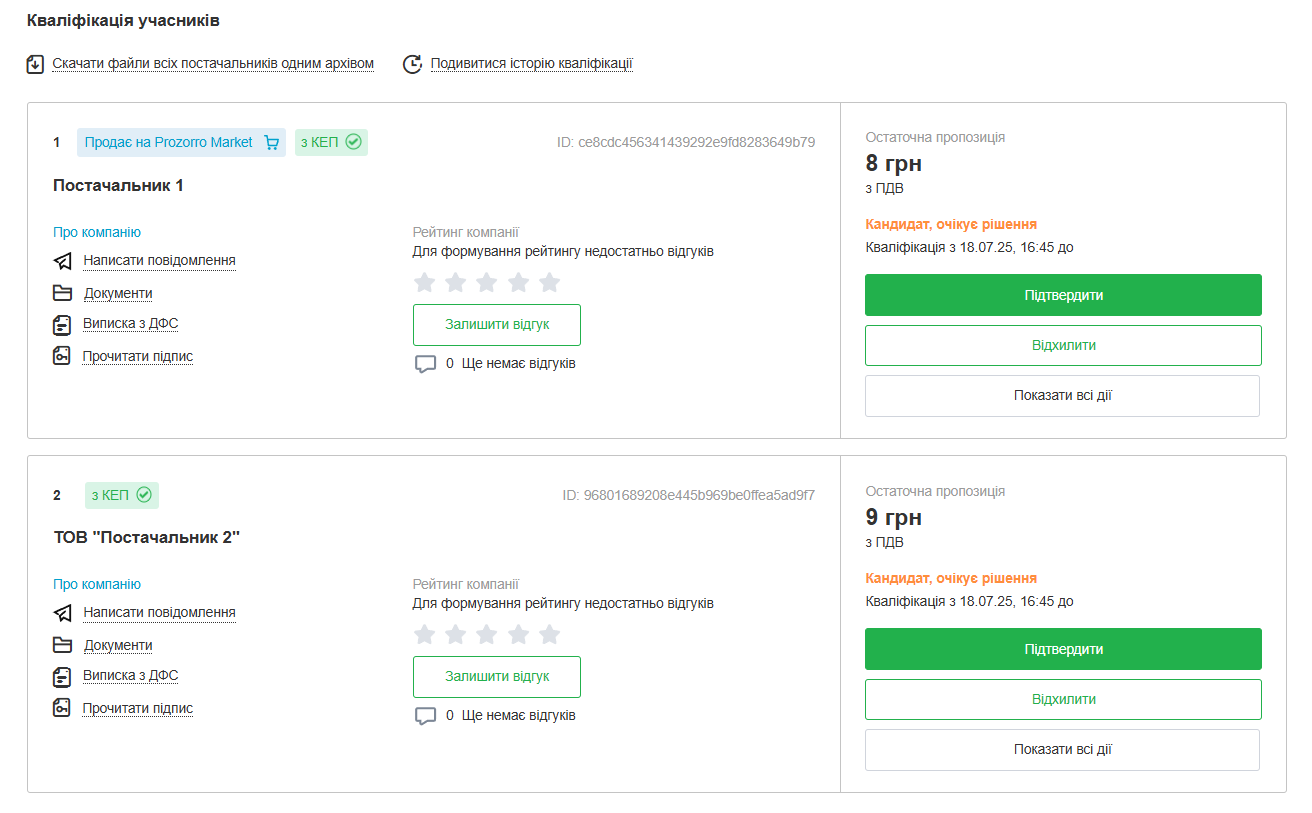Rate Постачальник 1 with five stars

tap(549, 282)
